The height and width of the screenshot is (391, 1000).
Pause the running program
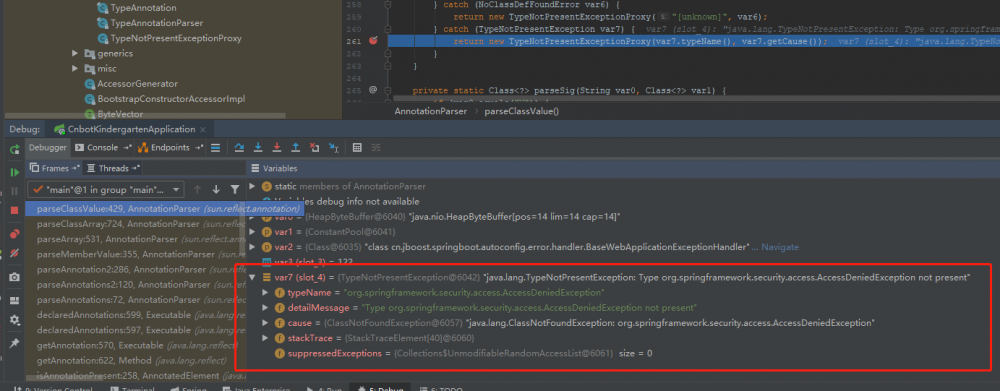(x=14, y=191)
